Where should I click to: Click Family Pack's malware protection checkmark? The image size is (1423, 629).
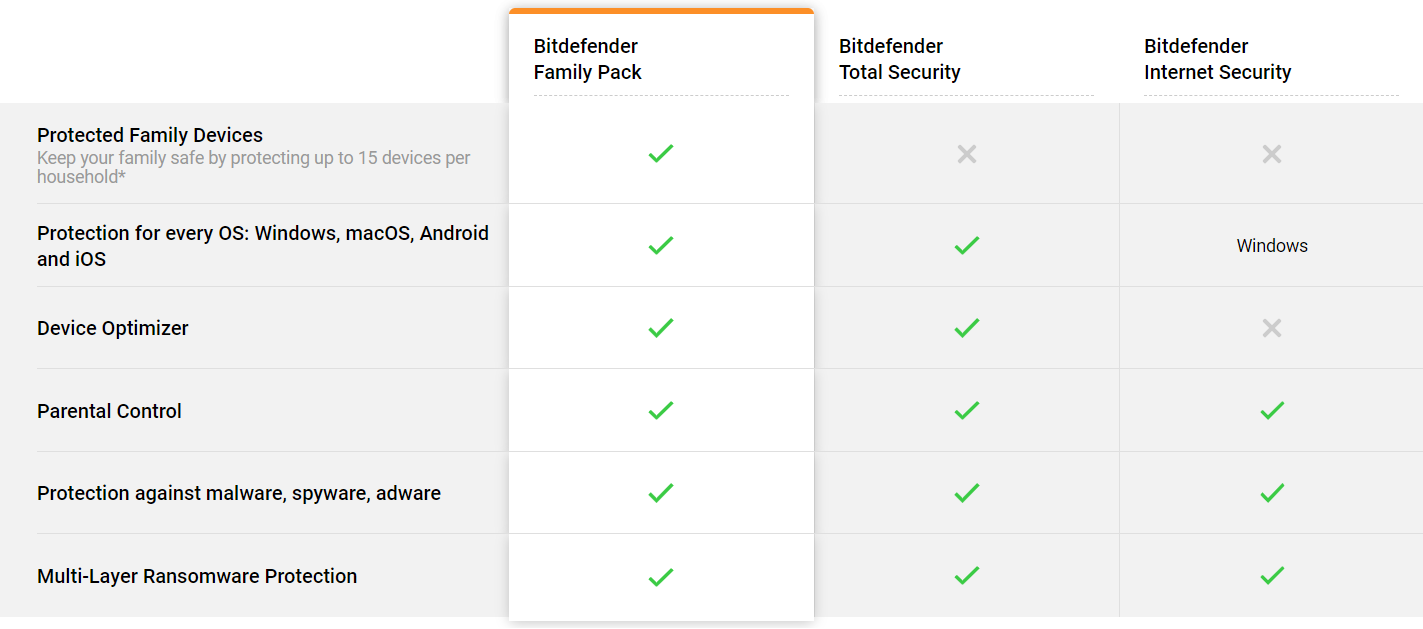click(661, 493)
